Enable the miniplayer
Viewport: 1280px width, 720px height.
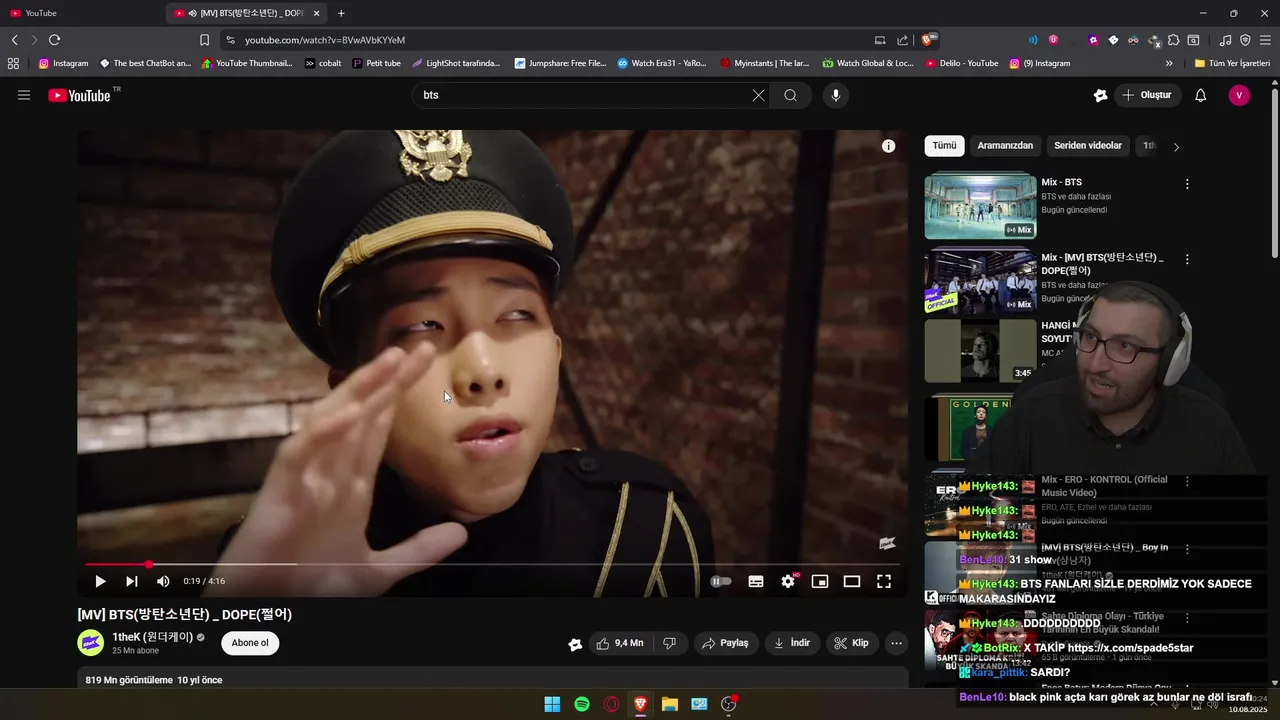click(x=820, y=581)
